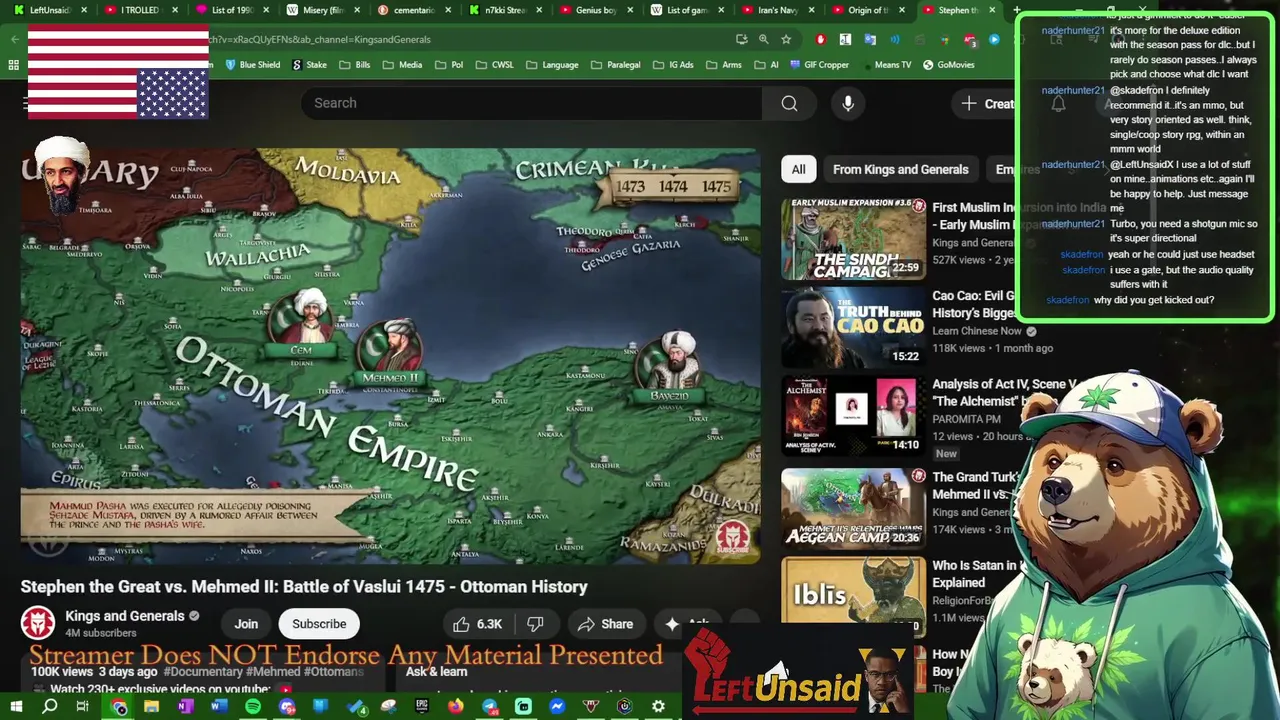Expand the CWSL bookmark folder
This screenshot has height=720, width=1280.
tap(494, 65)
